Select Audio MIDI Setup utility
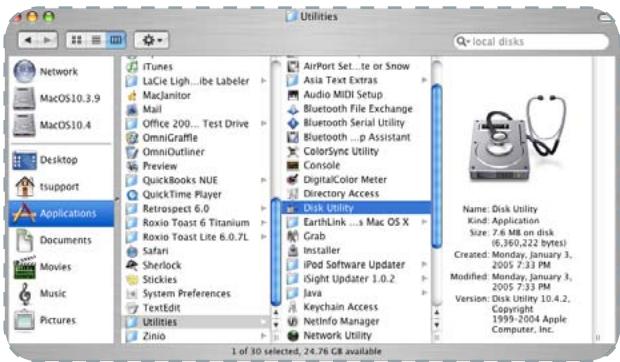The image size is (620, 362). coord(335,94)
